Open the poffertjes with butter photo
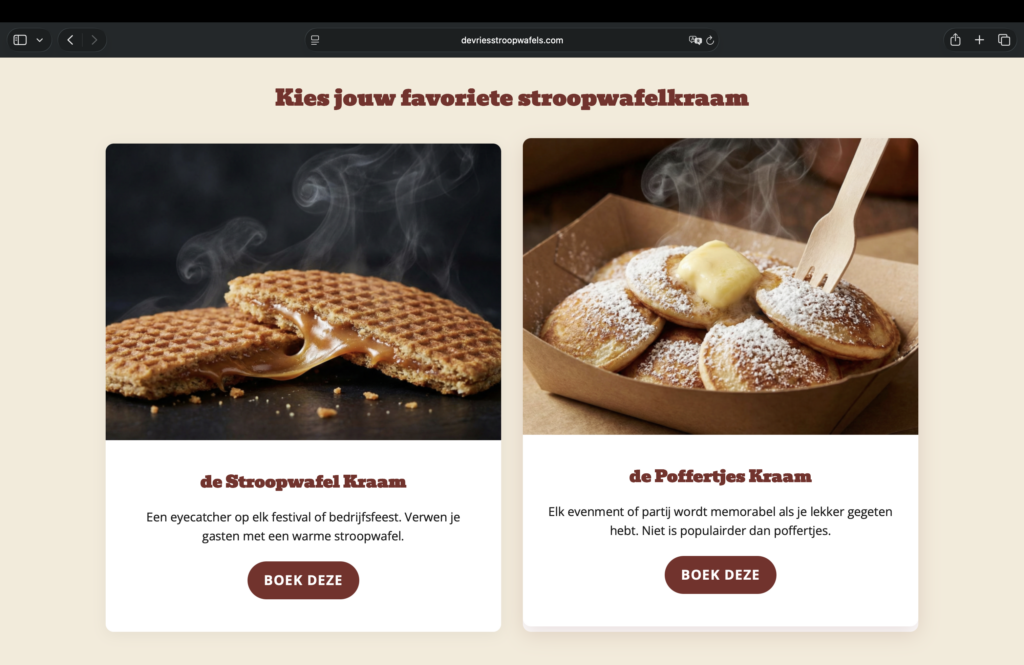 [x=720, y=286]
